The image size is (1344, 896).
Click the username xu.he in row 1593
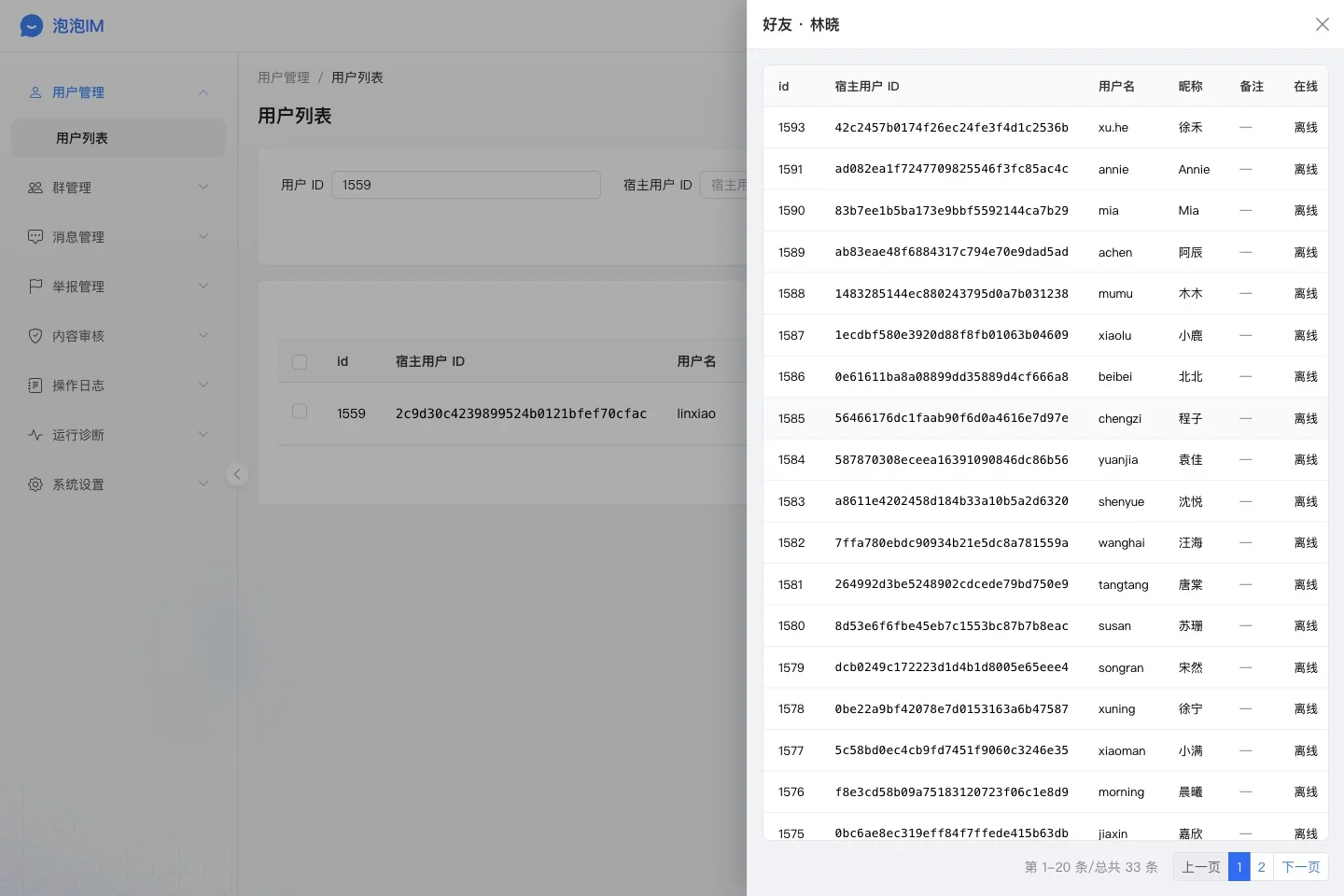(x=1113, y=128)
